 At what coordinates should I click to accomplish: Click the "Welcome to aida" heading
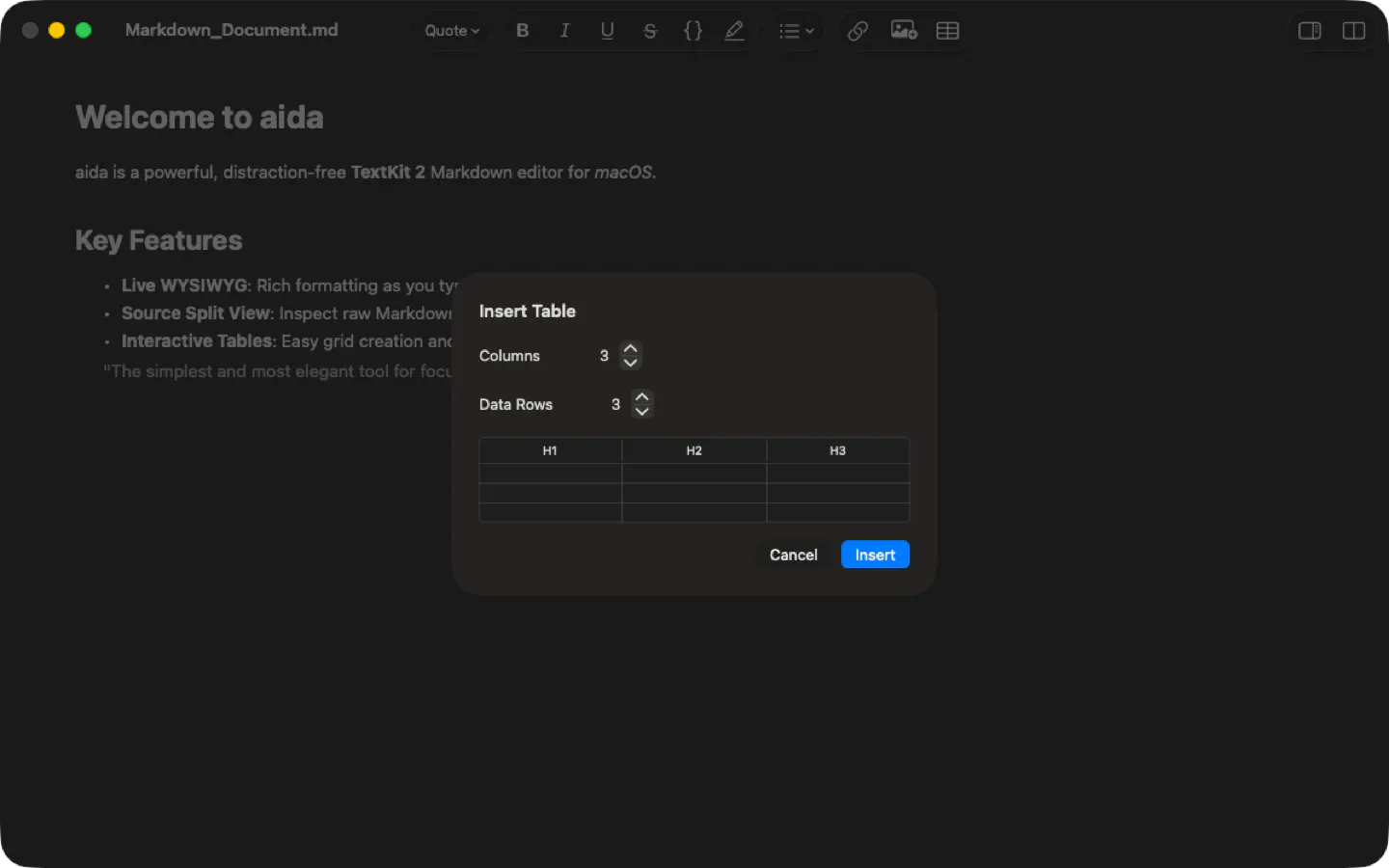pyautogui.click(x=200, y=118)
